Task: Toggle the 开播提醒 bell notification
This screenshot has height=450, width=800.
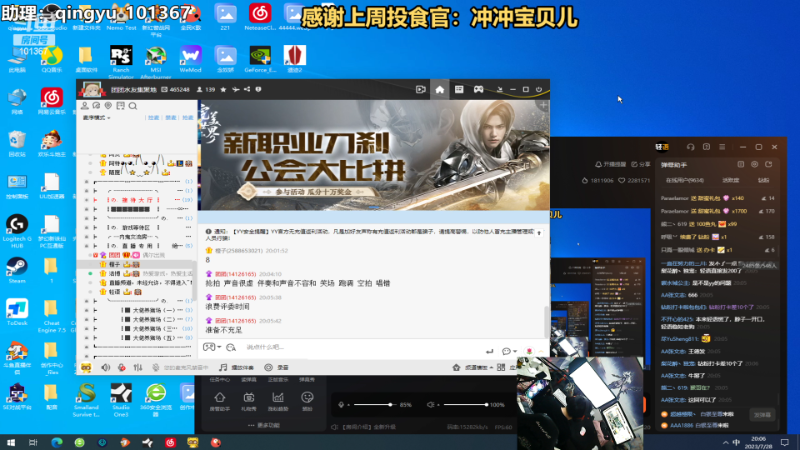Action: [x=610, y=164]
